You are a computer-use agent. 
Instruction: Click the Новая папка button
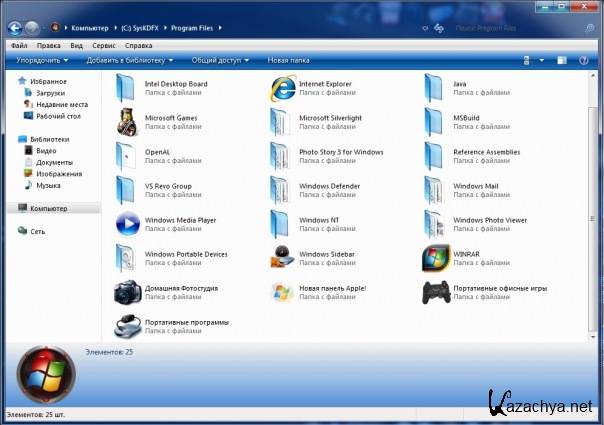[288, 61]
